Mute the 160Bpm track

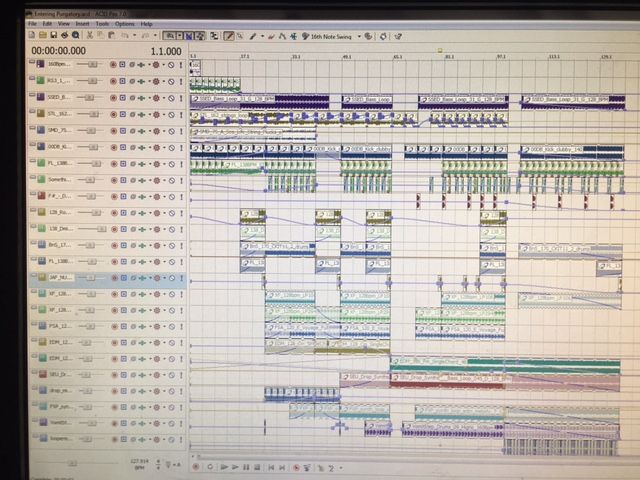click(171, 64)
